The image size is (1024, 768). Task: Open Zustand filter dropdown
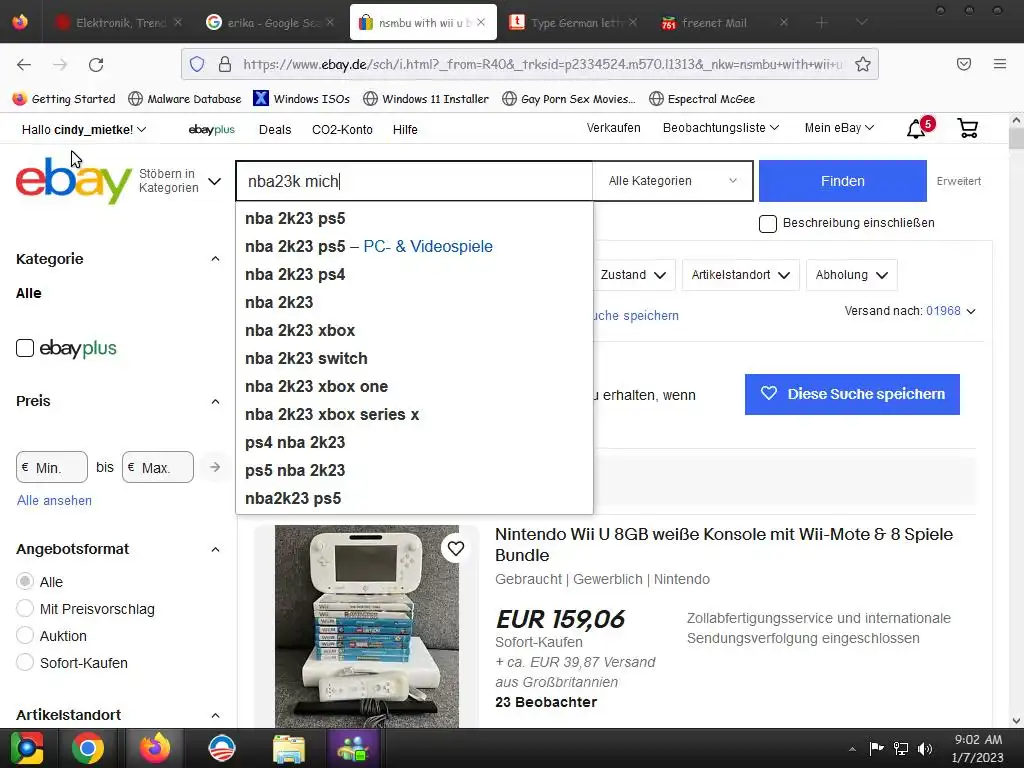pyautogui.click(x=633, y=275)
